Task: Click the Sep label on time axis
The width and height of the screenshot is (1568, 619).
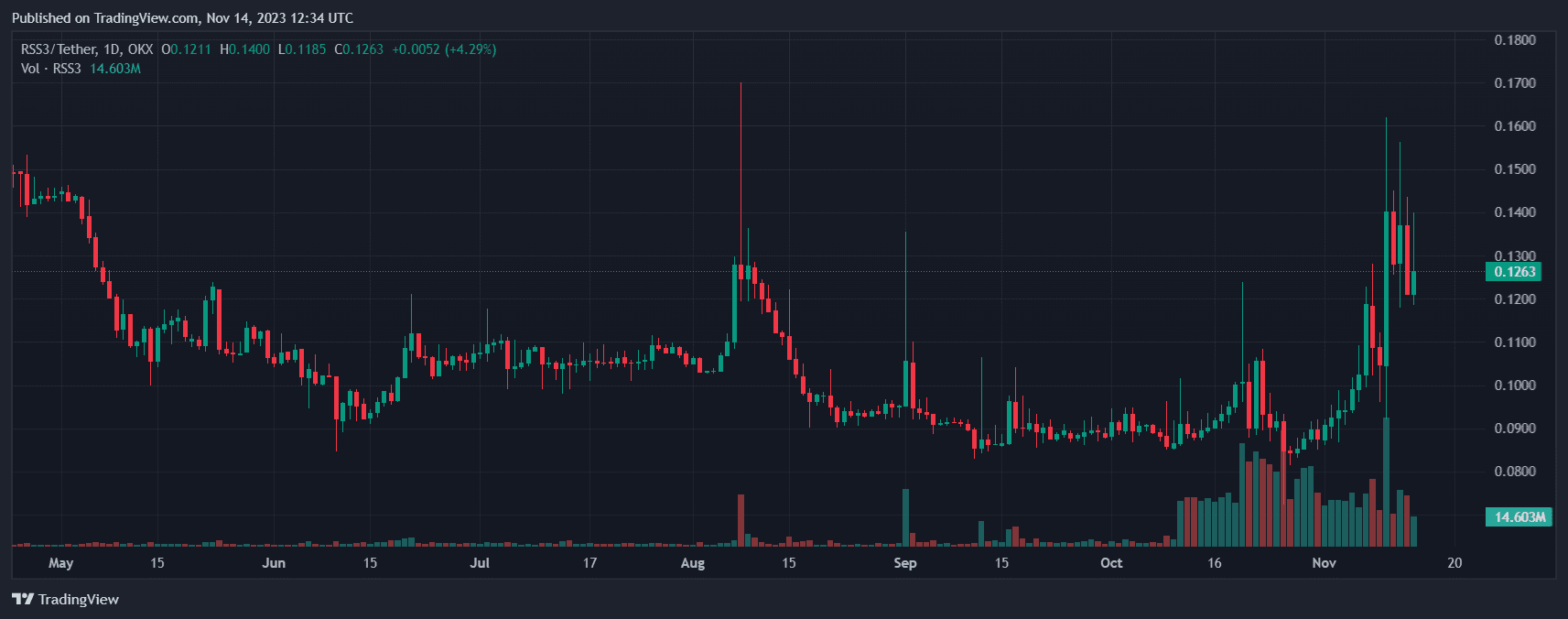Action: coord(905,562)
